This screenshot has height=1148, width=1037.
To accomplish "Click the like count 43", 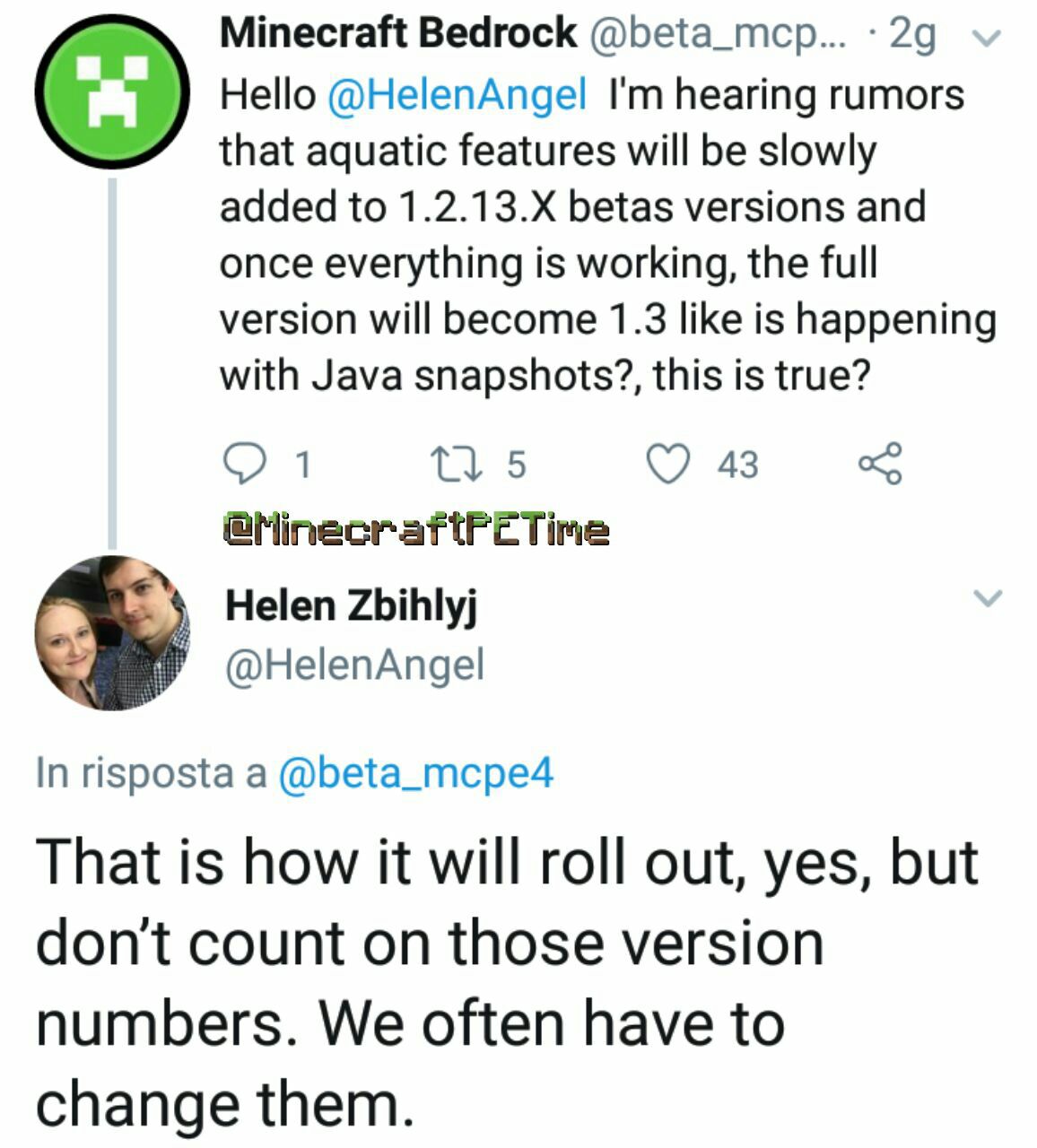I will coord(737,465).
